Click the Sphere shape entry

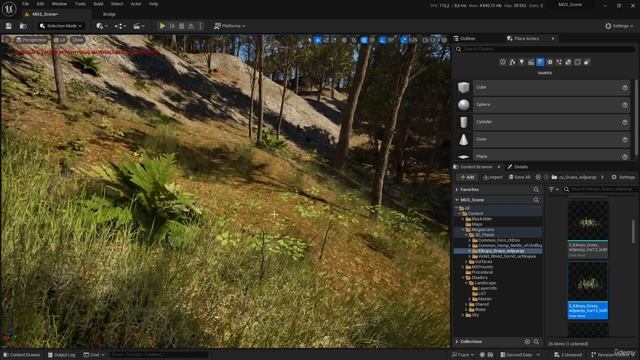click(x=543, y=105)
